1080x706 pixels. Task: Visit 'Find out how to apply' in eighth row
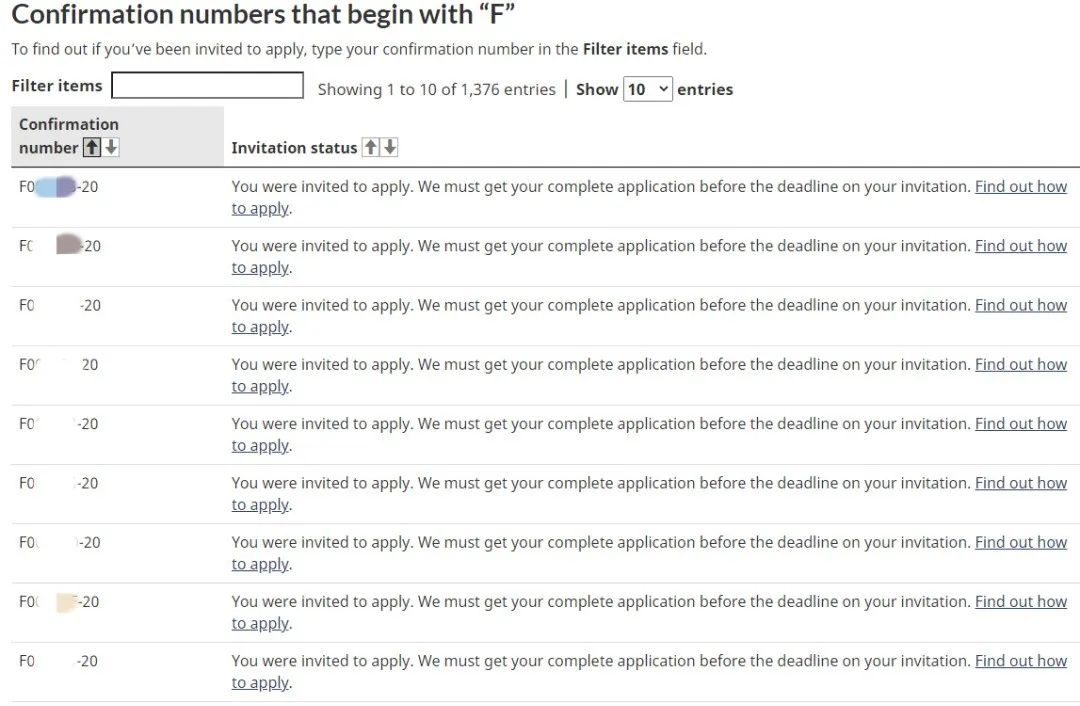click(1021, 601)
